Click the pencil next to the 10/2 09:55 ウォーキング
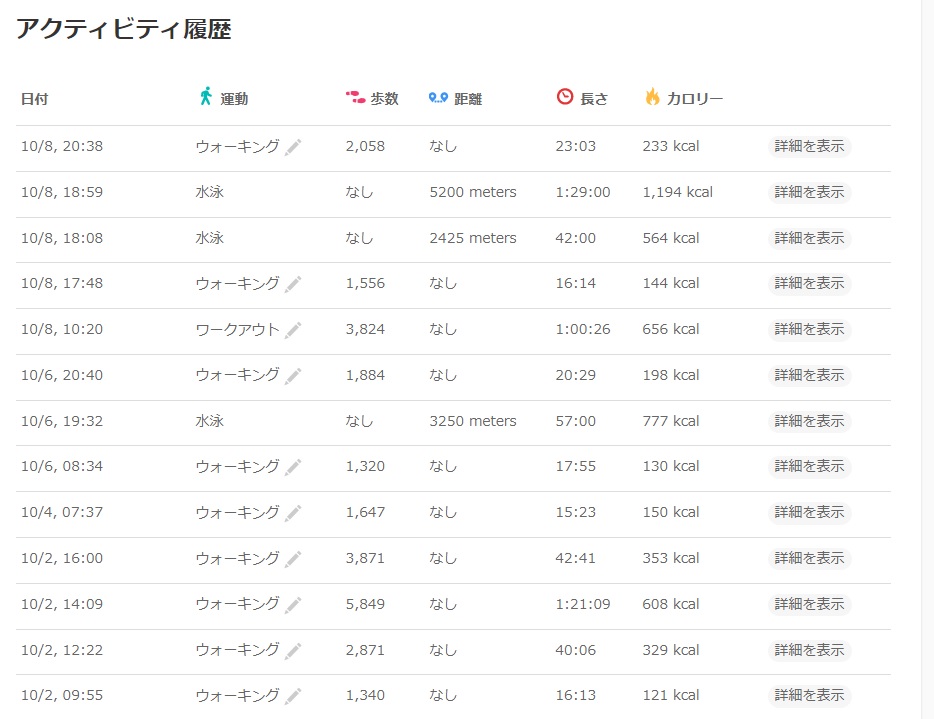This screenshot has width=934, height=719. (293, 696)
